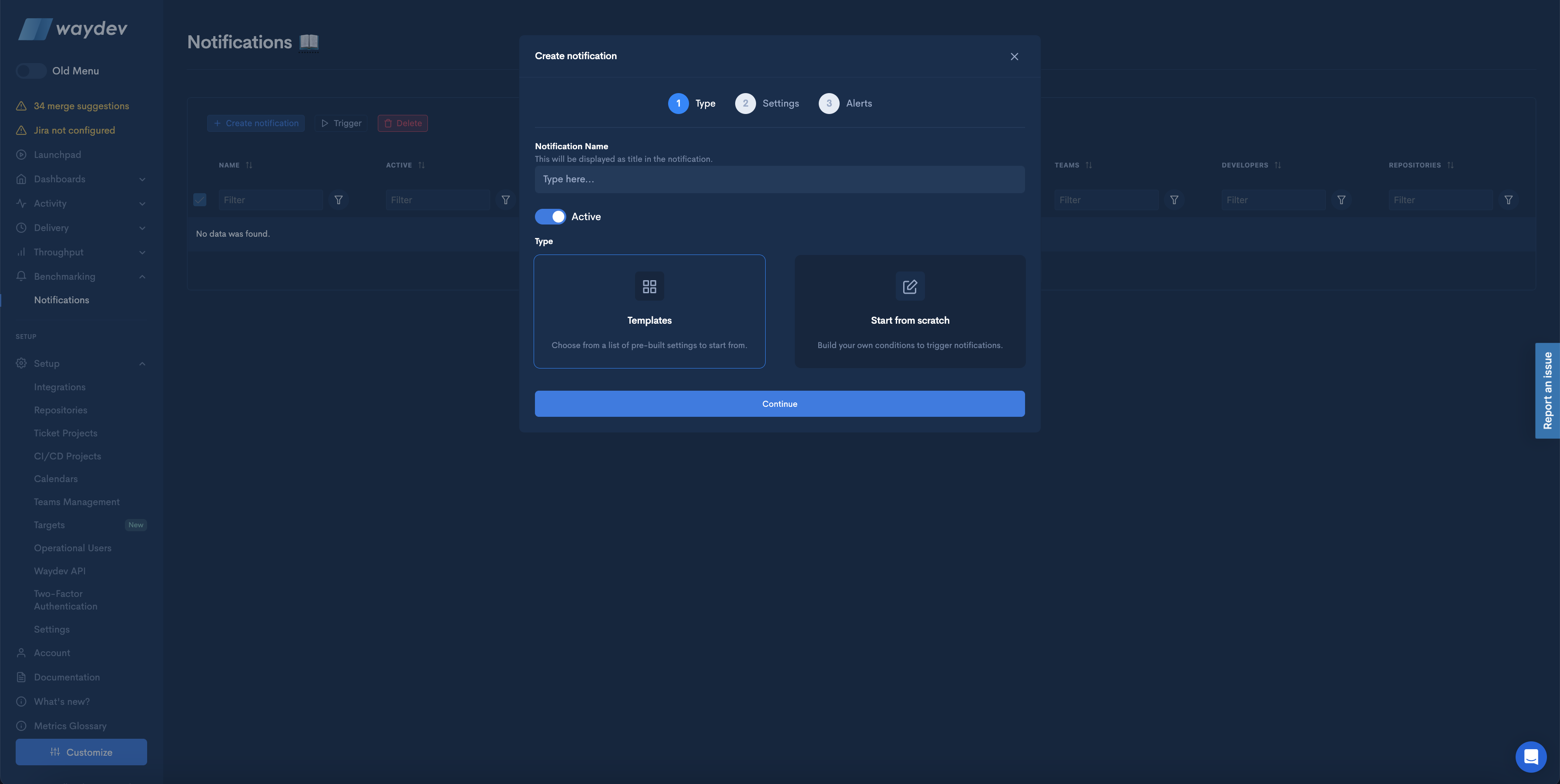Click the Customize button
This screenshot has width=1560, height=784.
81,752
